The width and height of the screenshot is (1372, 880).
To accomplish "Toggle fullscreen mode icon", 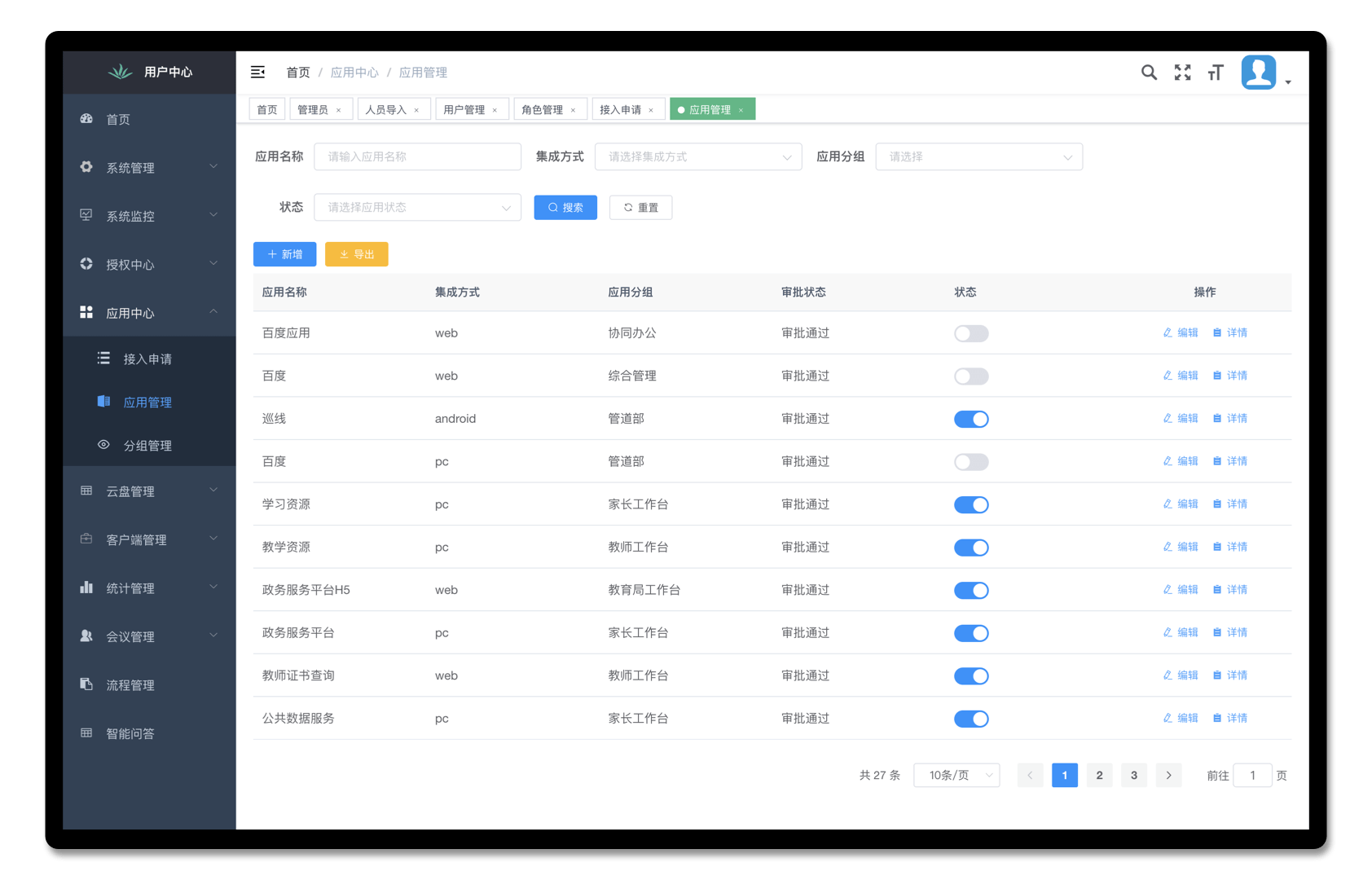I will pyautogui.click(x=1182, y=73).
